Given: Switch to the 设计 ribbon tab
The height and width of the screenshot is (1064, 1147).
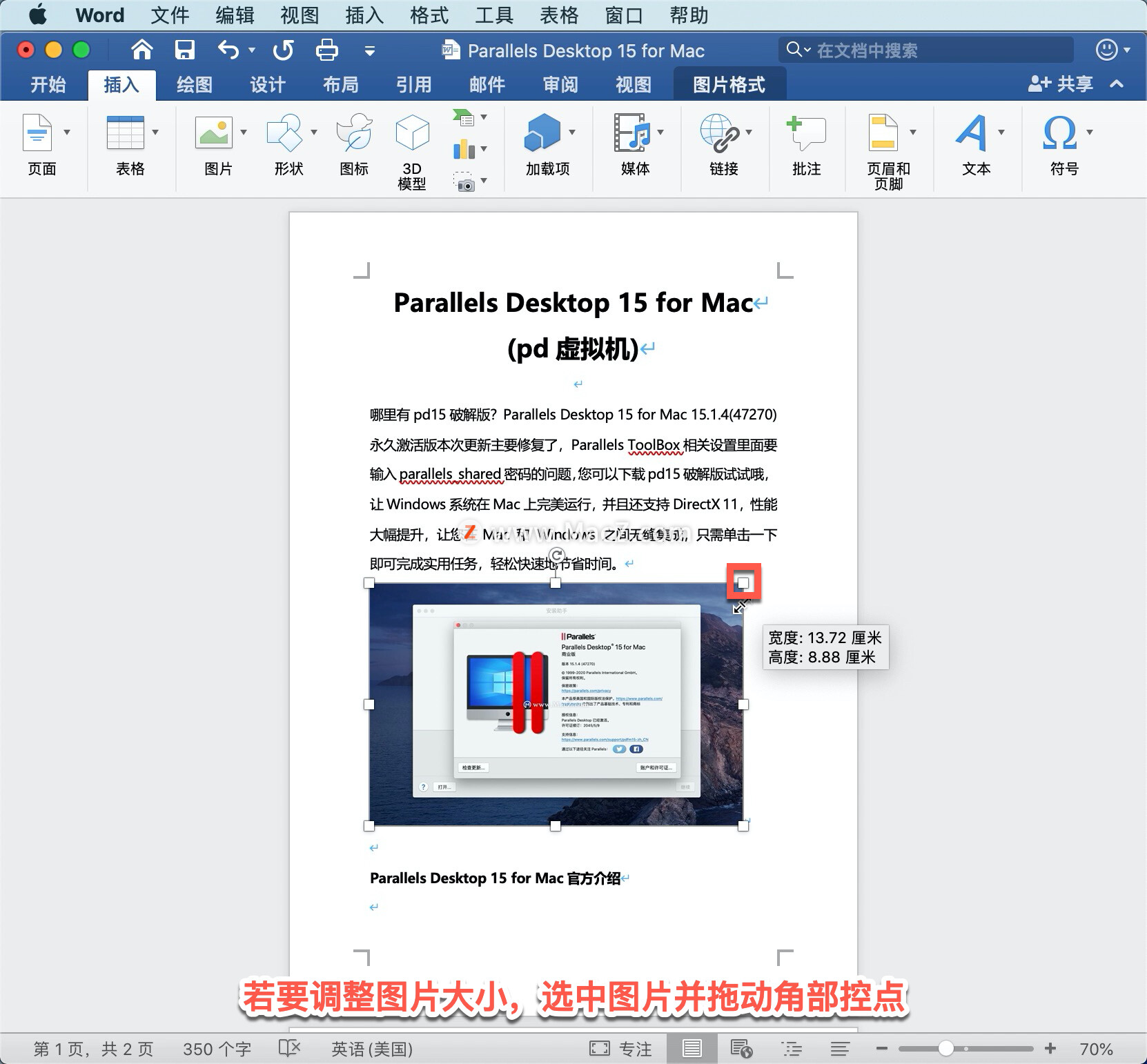Looking at the screenshot, I should click(268, 85).
